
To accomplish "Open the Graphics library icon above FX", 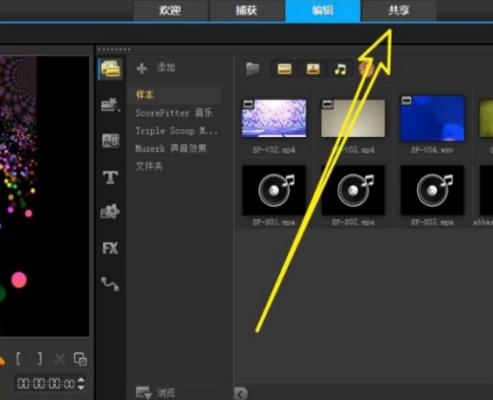I will pos(110,212).
